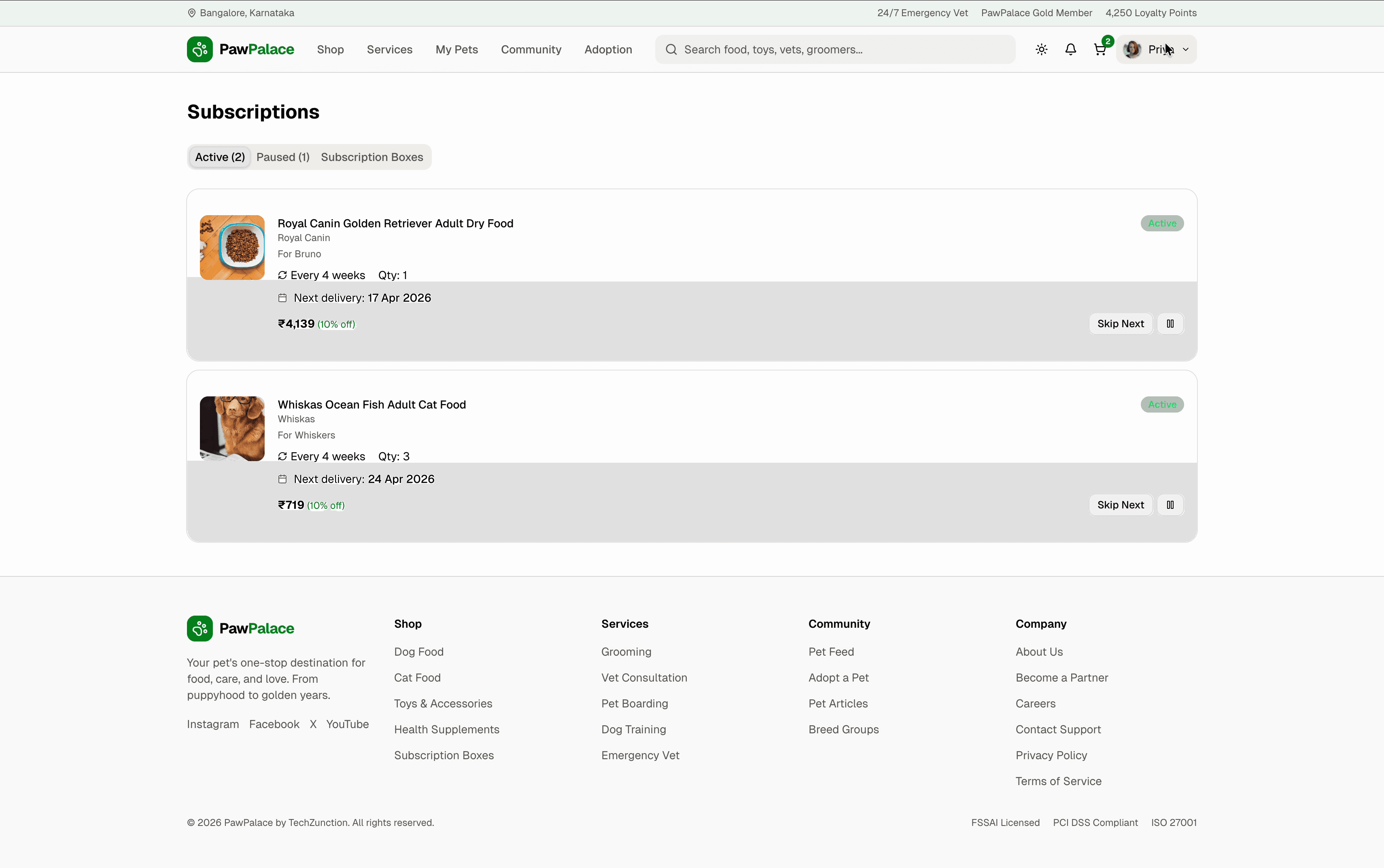Open the Community menu item
This screenshot has width=1384, height=868.
(531, 49)
